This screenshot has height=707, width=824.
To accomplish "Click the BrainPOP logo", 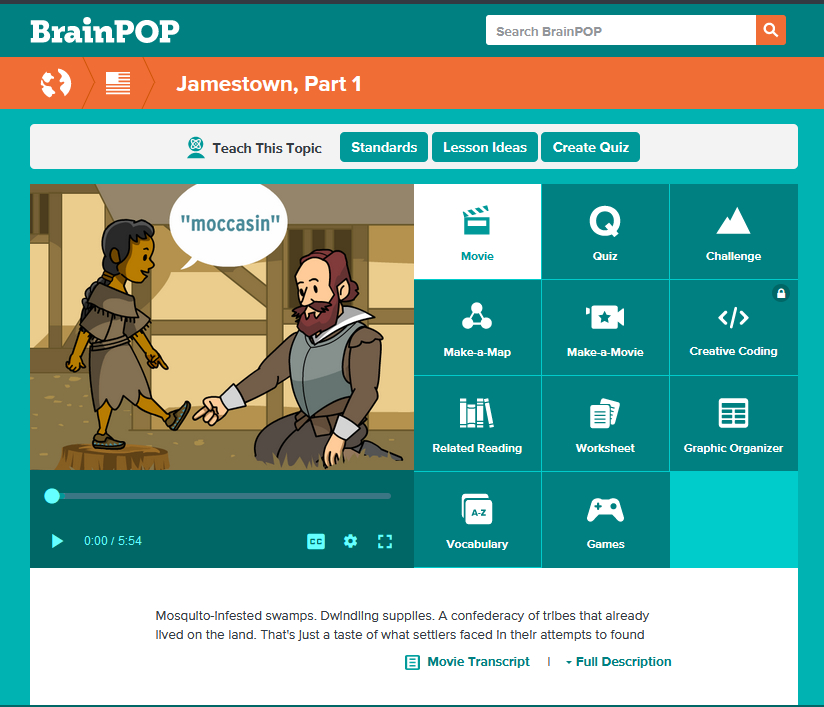I will (105, 31).
